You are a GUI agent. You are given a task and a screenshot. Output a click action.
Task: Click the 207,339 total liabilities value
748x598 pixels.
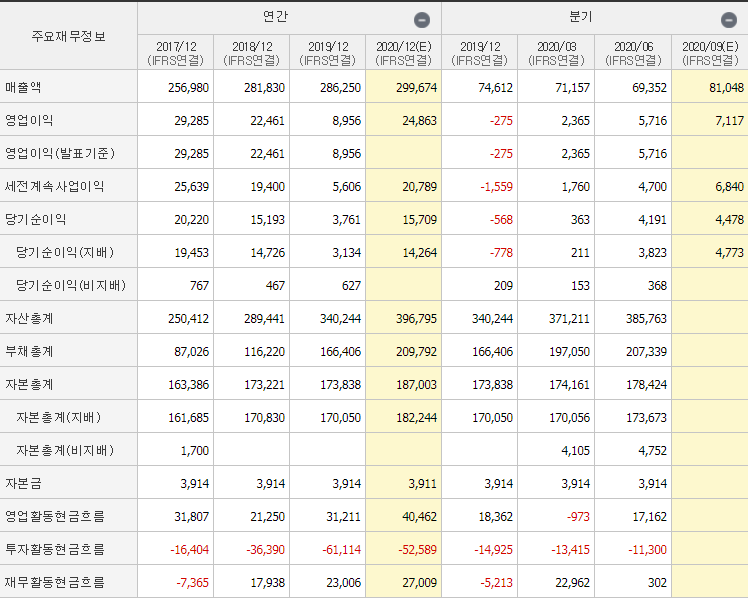point(646,351)
